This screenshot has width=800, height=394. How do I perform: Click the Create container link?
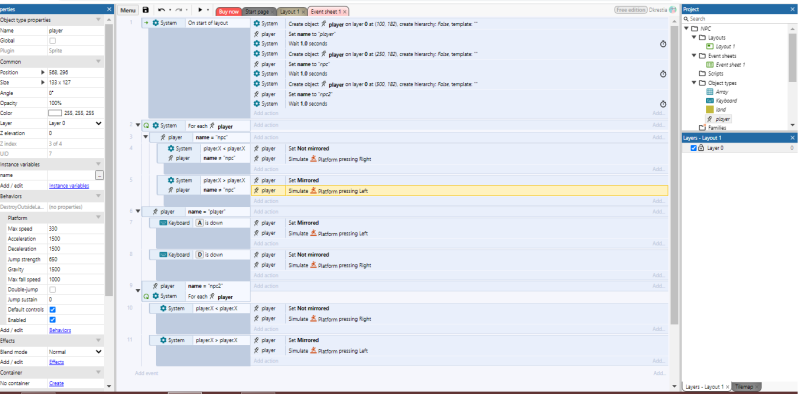point(56,383)
